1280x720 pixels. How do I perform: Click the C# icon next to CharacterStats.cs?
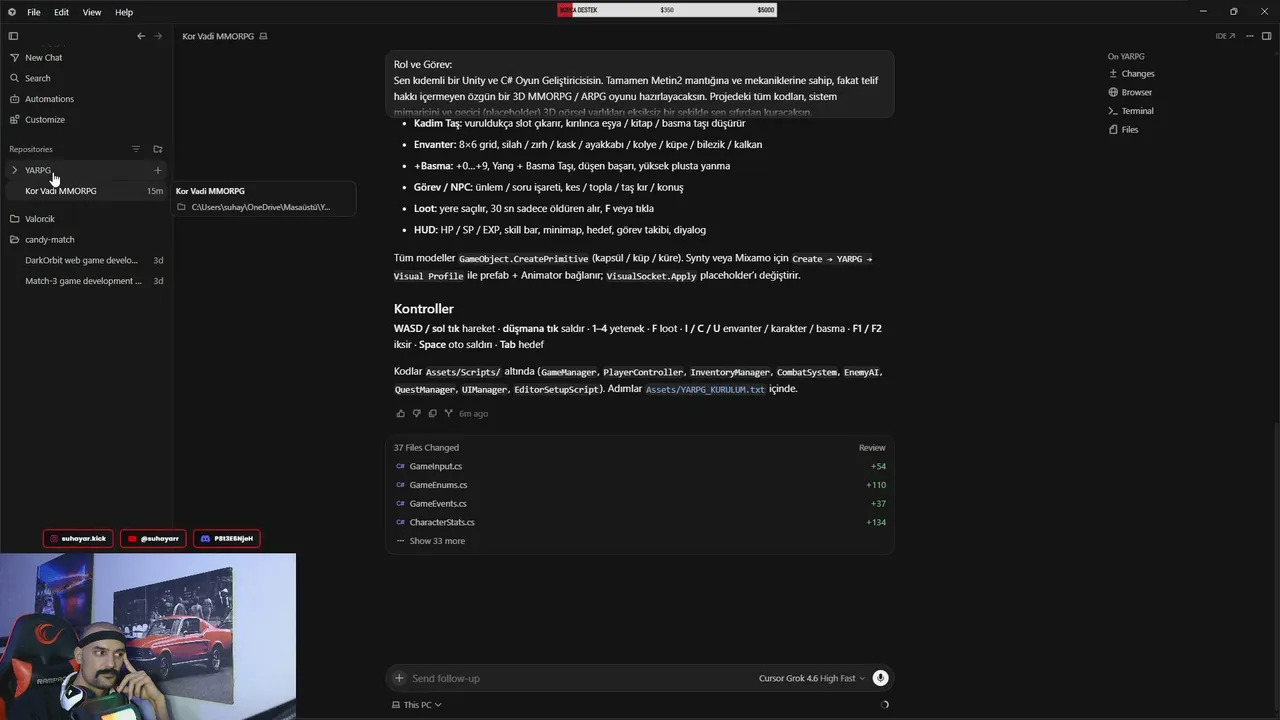click(x=400, y=522)
